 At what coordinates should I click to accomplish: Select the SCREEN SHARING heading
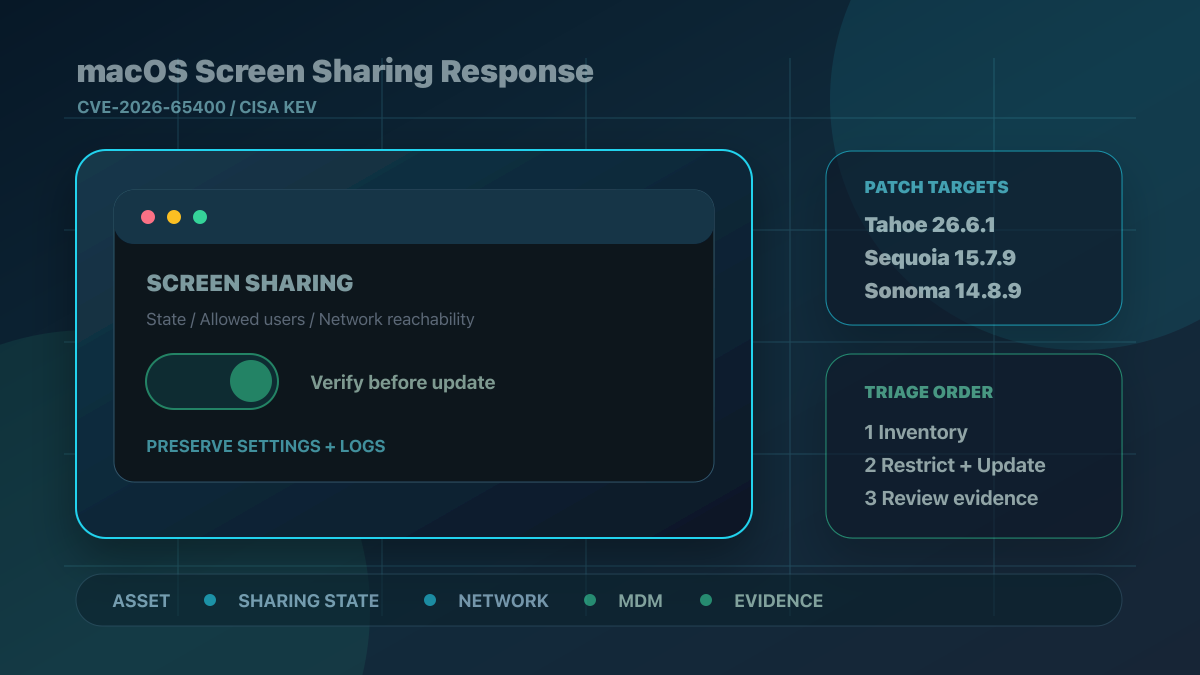[x=250, y=283]
